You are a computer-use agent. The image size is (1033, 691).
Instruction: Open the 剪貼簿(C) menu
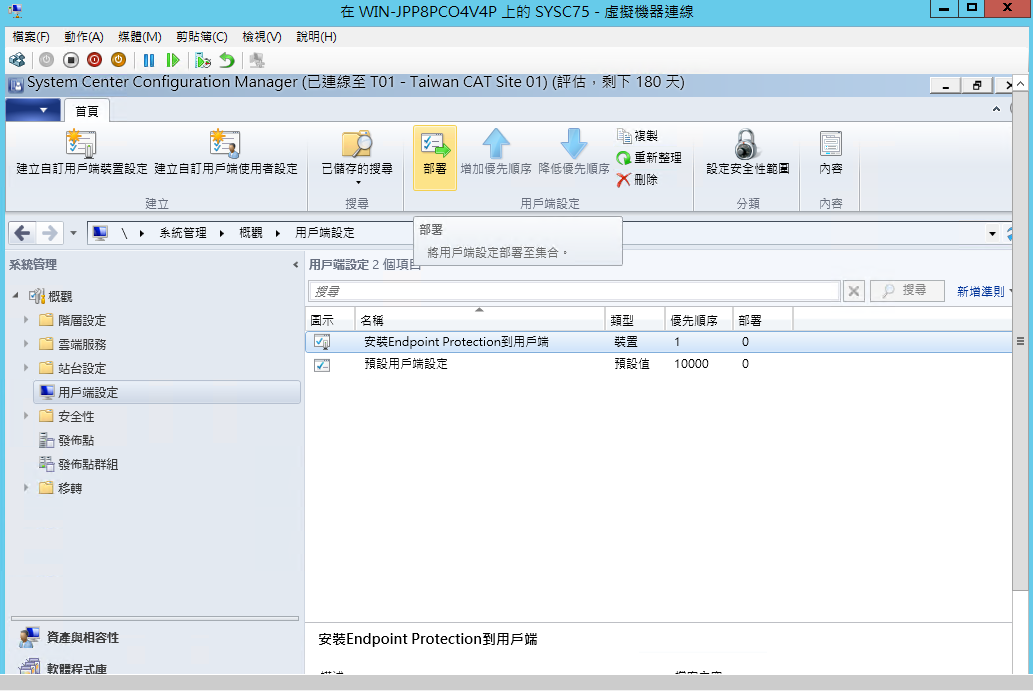click(x=202, y=37)
